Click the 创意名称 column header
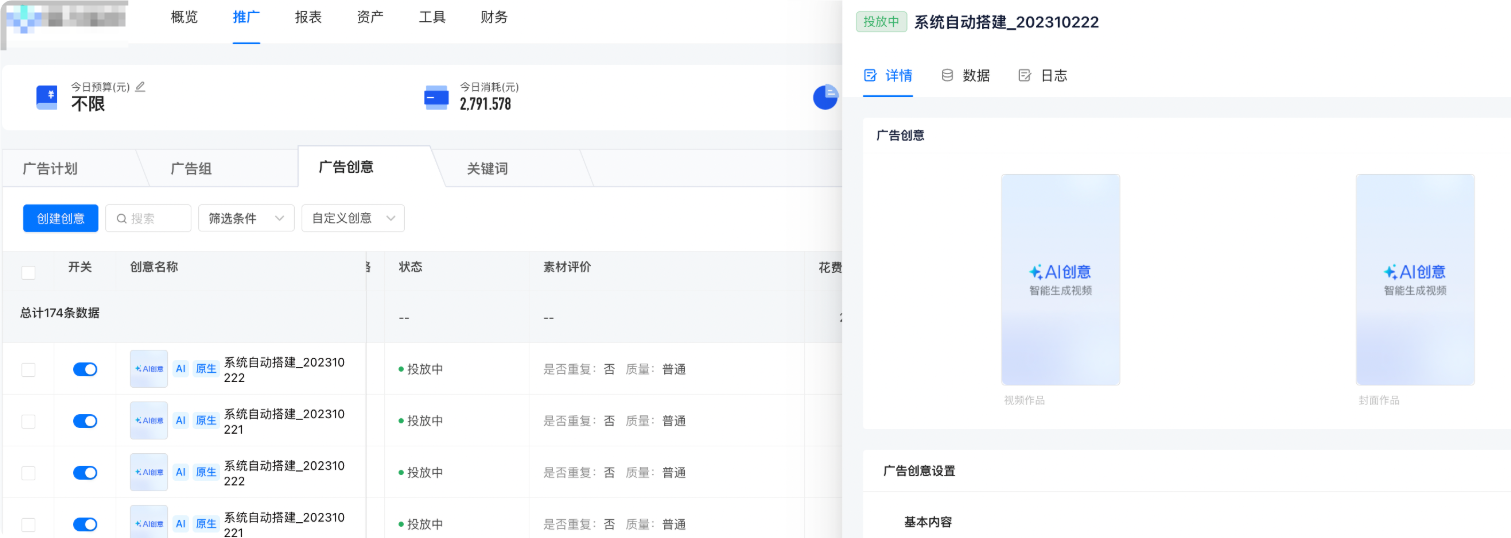Viewport: 1511px width, 538px height. coord(154,267)
